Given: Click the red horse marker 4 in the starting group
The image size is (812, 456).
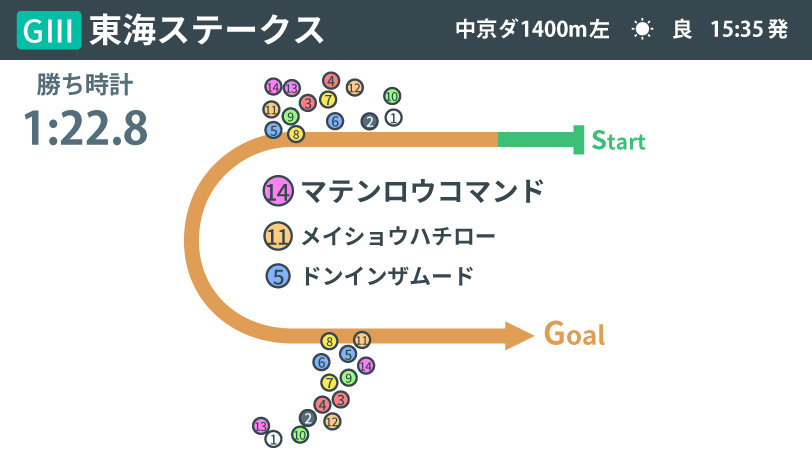Looking at the screenshot, I should pyautogui.click(x=331, y=81).
